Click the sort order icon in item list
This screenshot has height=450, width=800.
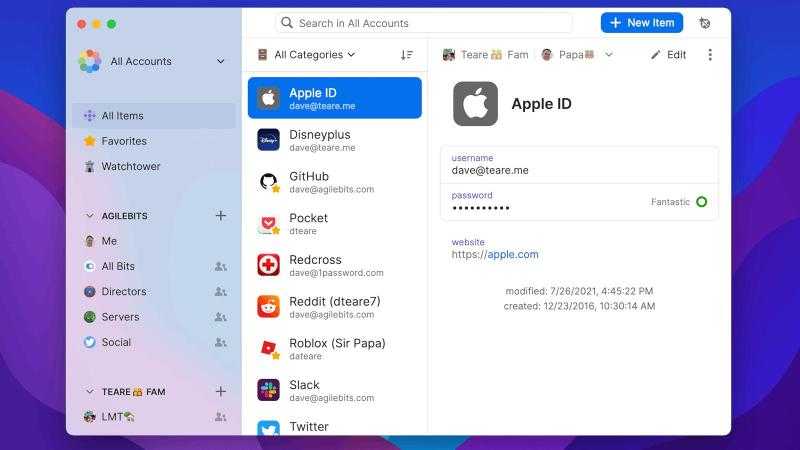tap(407, 55)
